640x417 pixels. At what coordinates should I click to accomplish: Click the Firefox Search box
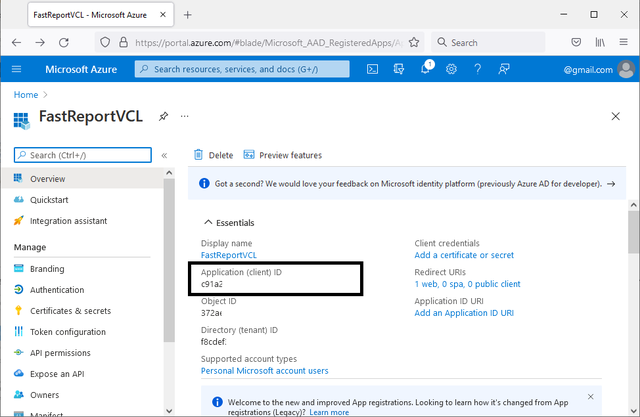(488, 42)
